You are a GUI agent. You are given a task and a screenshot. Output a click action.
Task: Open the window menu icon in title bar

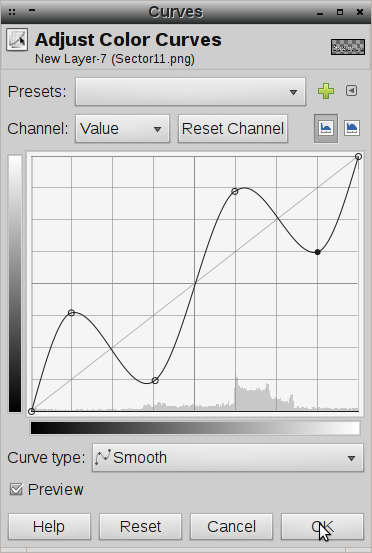coord(12,12)
